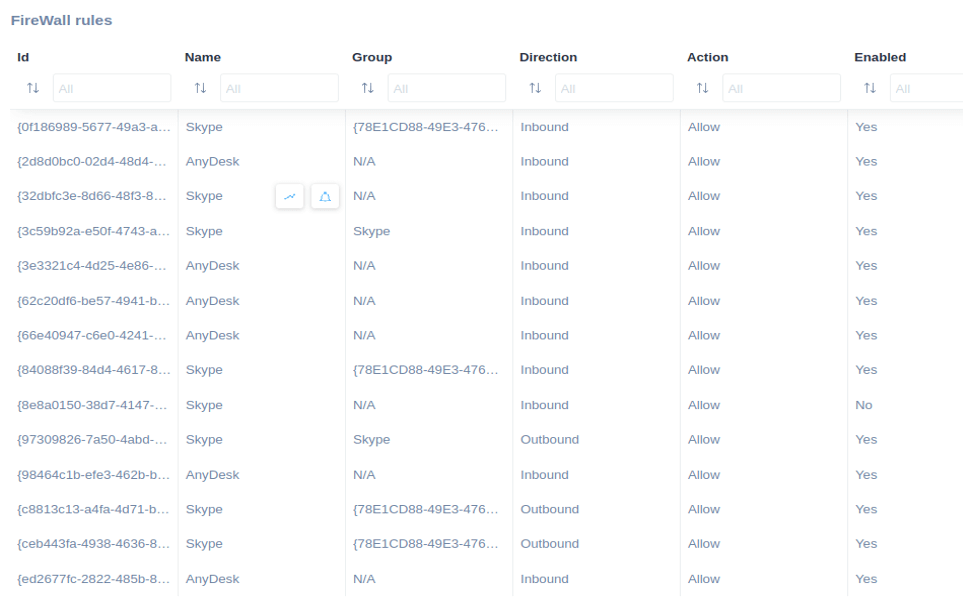Sort the table by the Group column
Viewport: 964px width, 612px height.
pos(368,88)
